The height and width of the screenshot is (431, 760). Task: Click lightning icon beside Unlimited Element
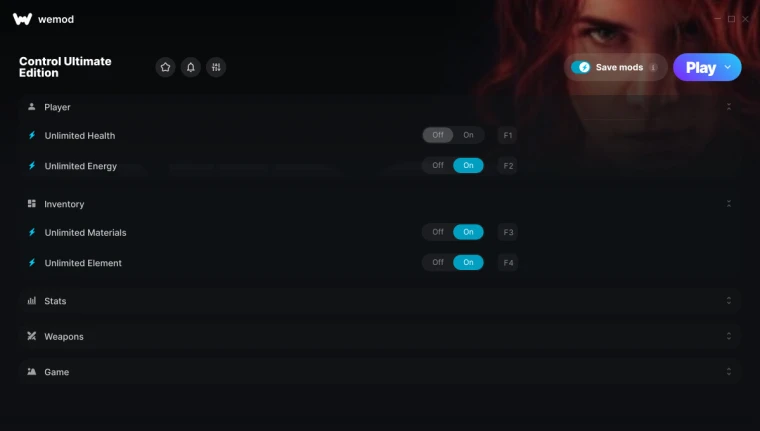pos(32,263)
